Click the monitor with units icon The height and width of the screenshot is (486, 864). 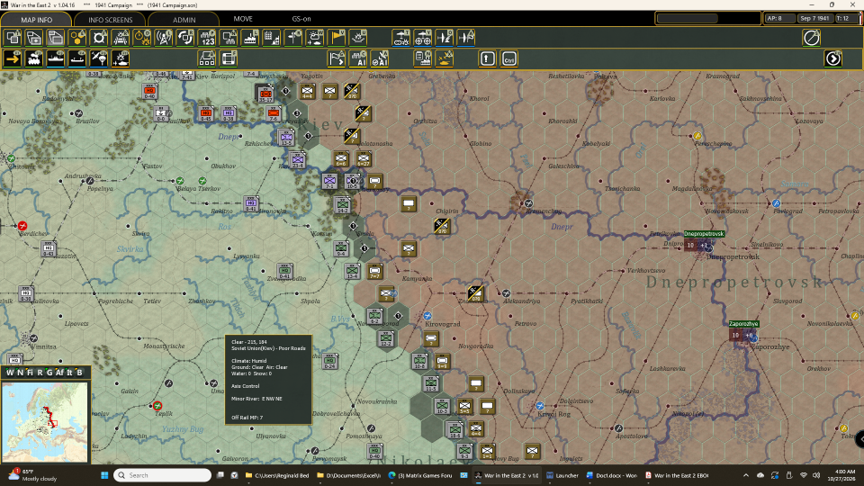click(x=228, y=38)
